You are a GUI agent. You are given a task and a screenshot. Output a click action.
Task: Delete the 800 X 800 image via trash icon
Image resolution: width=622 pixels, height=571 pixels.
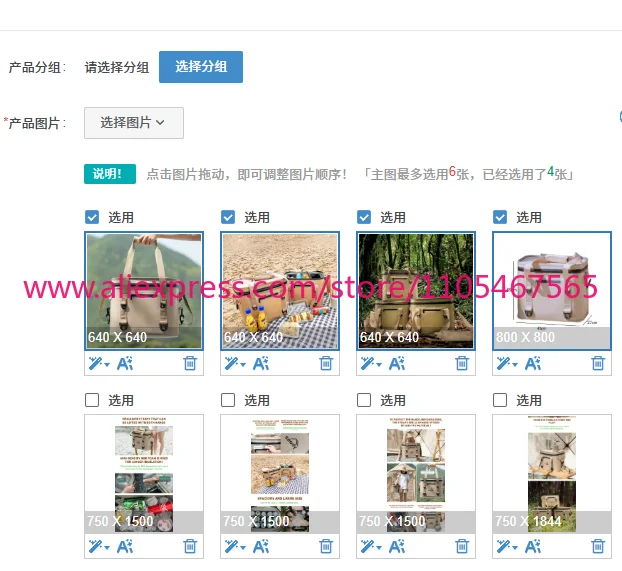tap(598, 363)
